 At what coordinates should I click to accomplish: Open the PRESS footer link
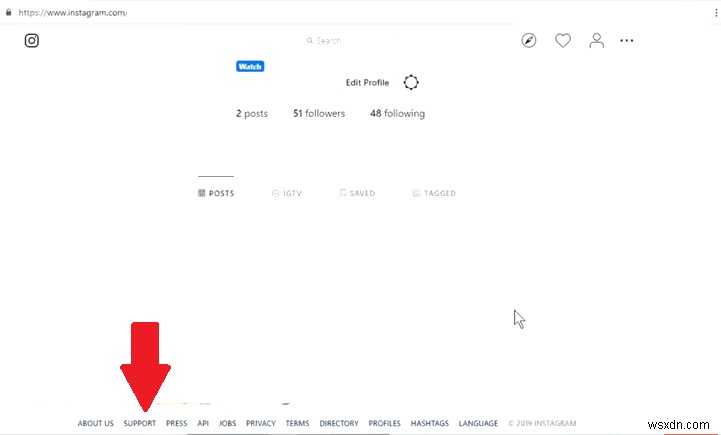pos(177,423)
